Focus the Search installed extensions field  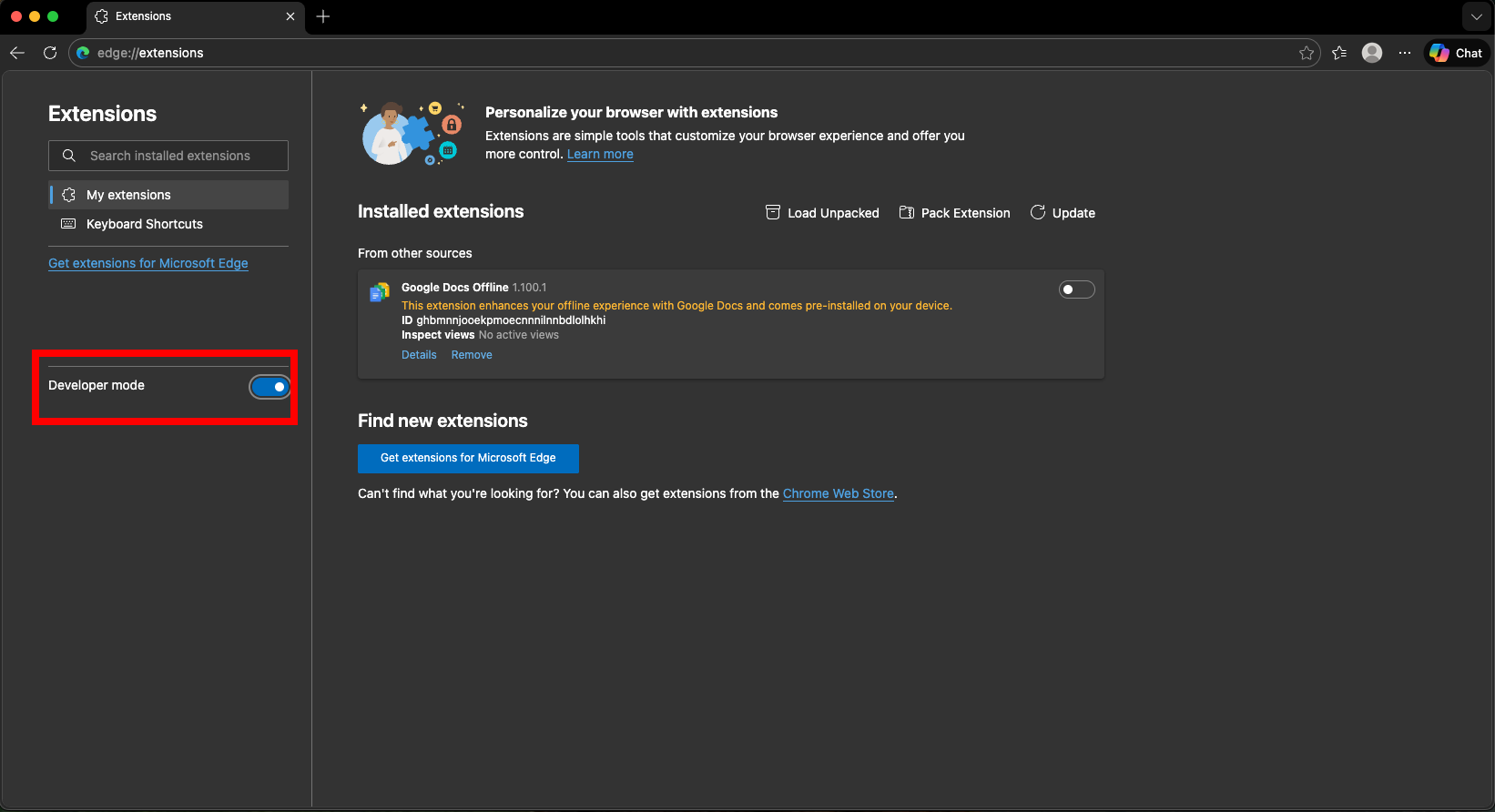point(168,156)
